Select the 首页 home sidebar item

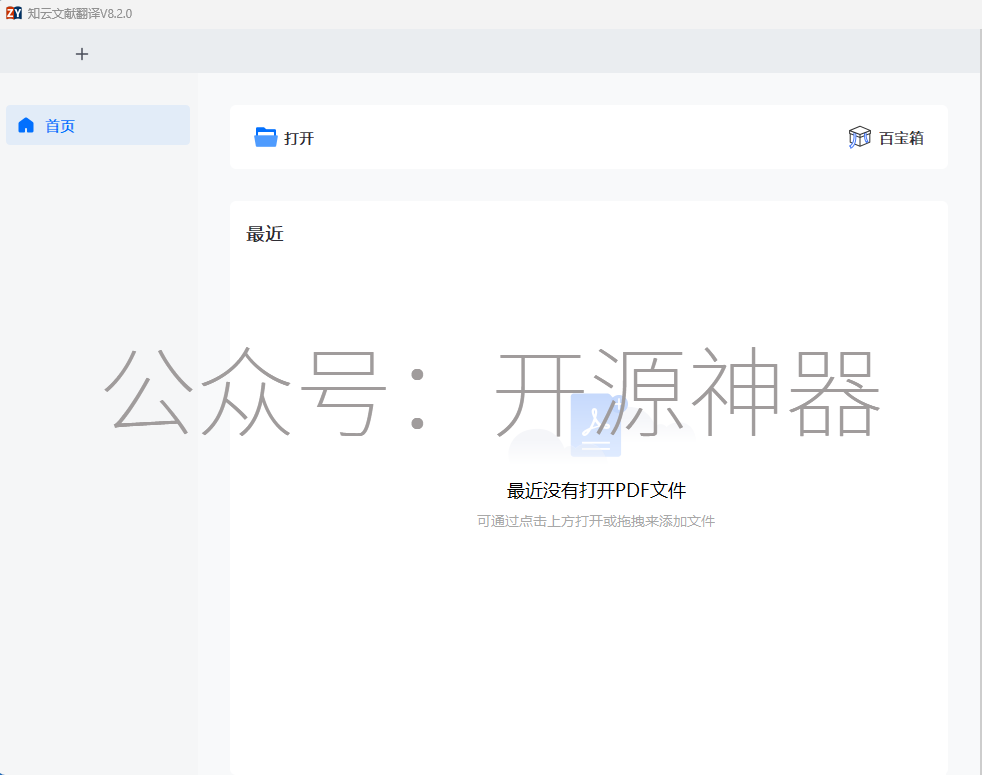pos(98,125)
